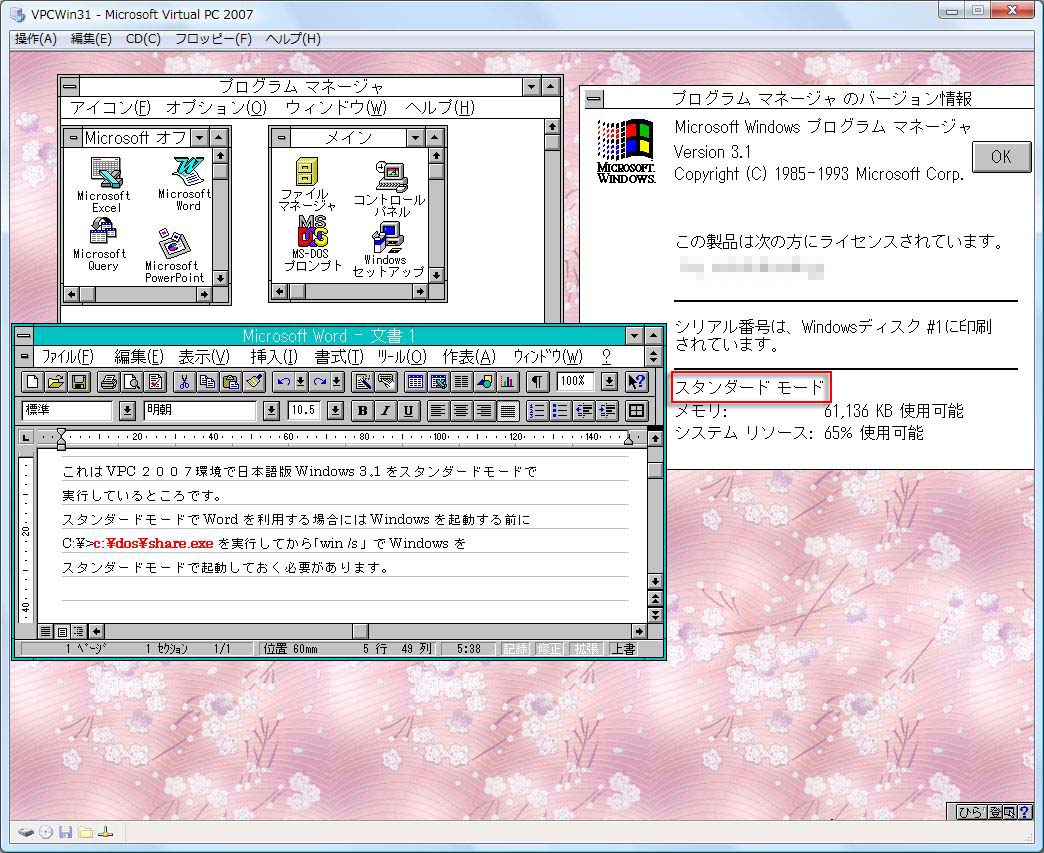This screenshot has height=853, width=1044.
Task: Toggle bulleted list formatting
Action: [x=560, y=411]
